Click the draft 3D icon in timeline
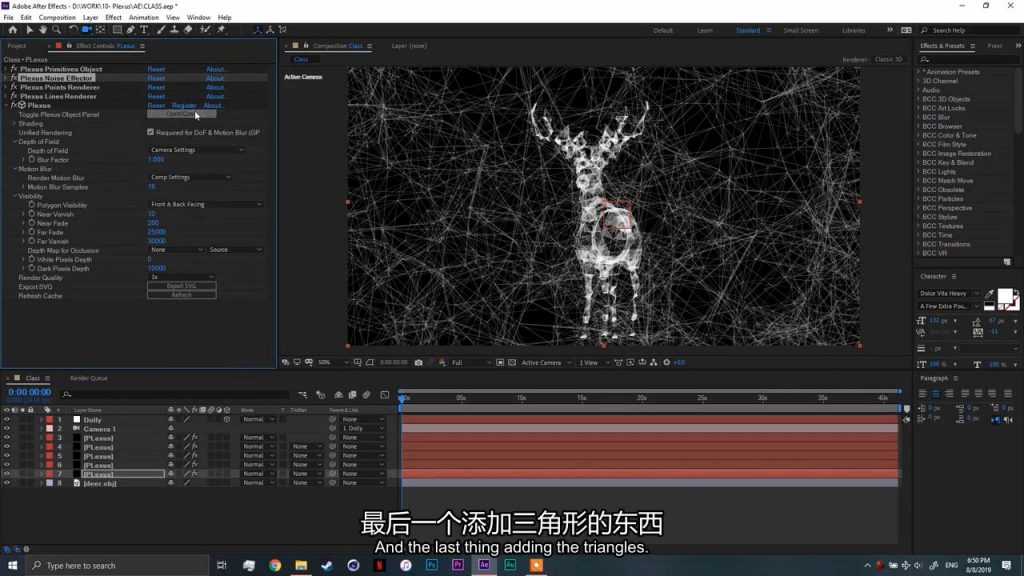Image resolution: width=1024 pixels, height=576 pixels. click(321, 394)
